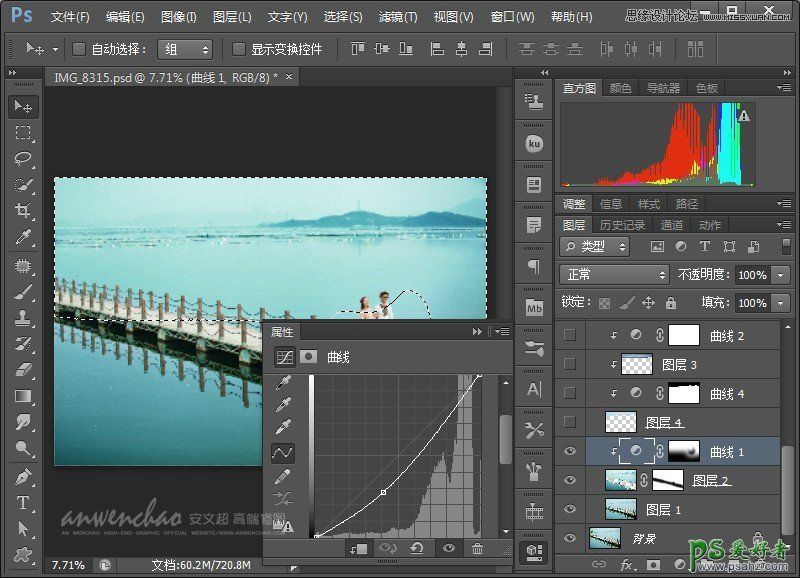Viewport: 800px width, 578px height.
Task: Select the Eyedropper tool in the toolbox
Action: tap(24, 238)
